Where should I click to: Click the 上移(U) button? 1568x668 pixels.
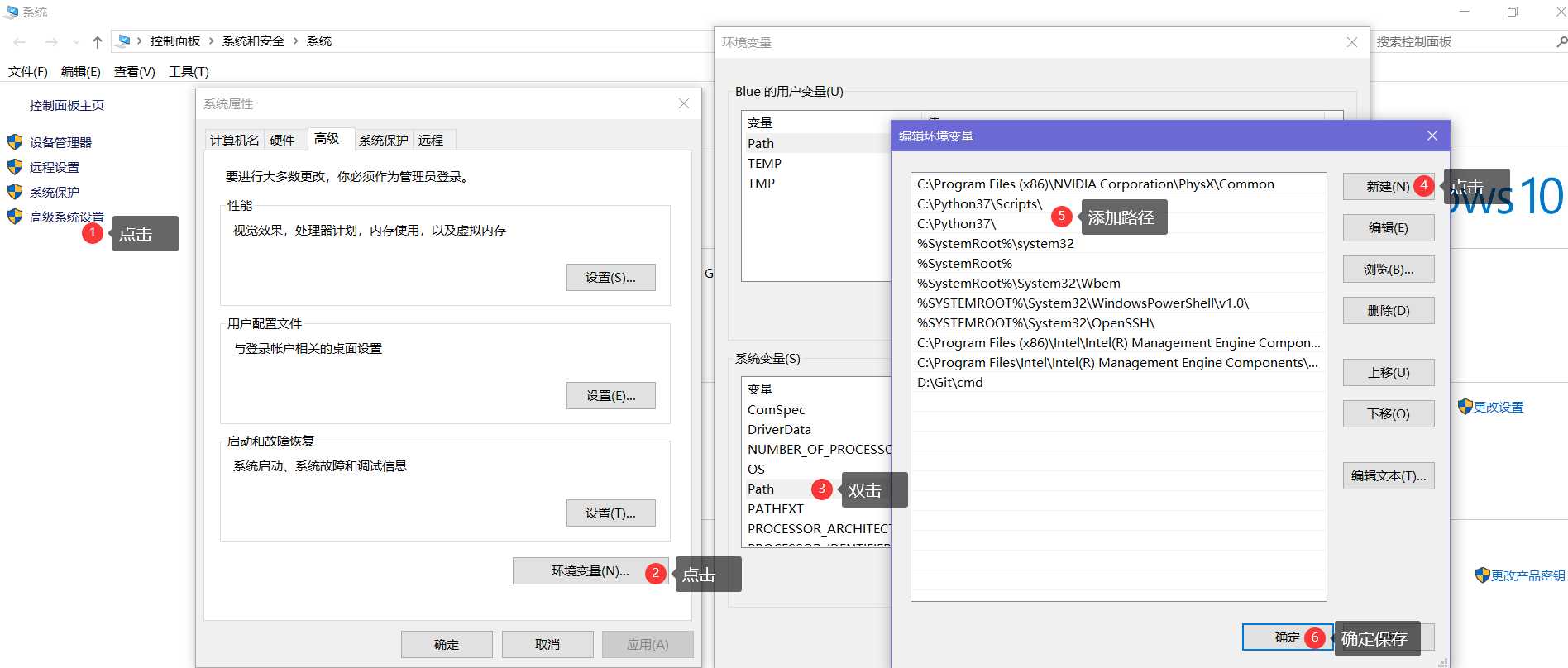click(x=1389, y=373)
